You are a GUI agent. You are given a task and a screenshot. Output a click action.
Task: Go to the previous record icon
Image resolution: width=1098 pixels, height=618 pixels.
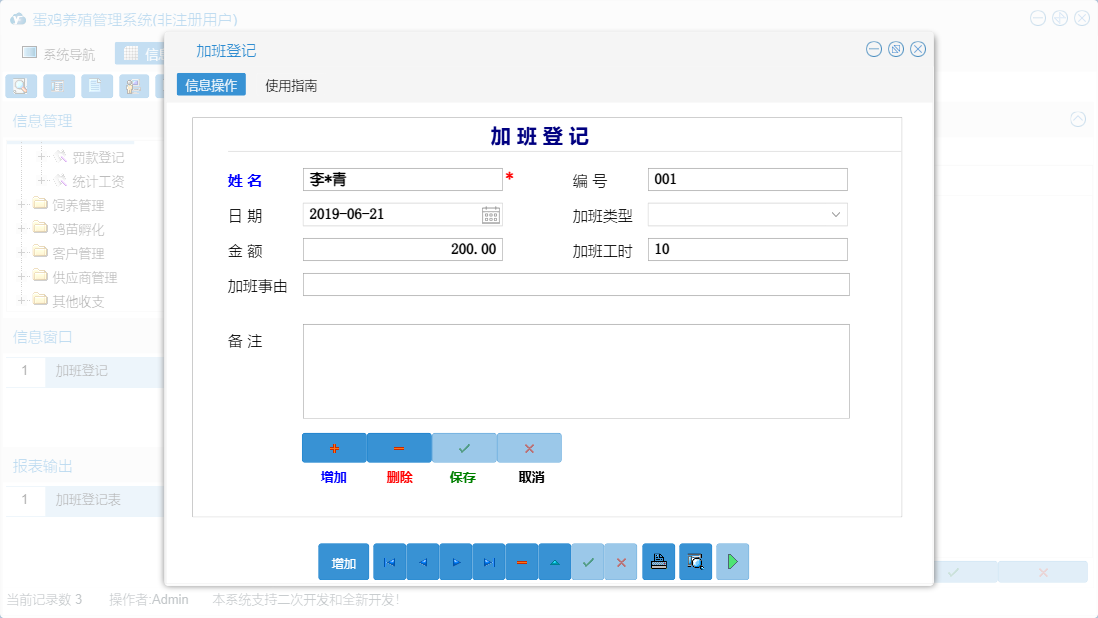(422, 561)
